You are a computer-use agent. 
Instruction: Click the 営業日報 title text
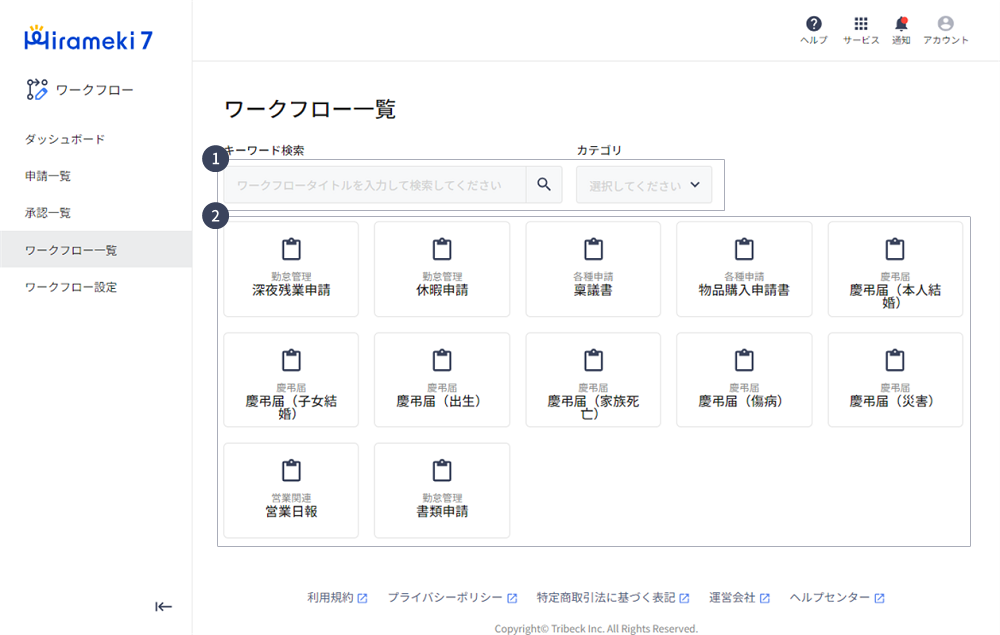tap(291, 511)
